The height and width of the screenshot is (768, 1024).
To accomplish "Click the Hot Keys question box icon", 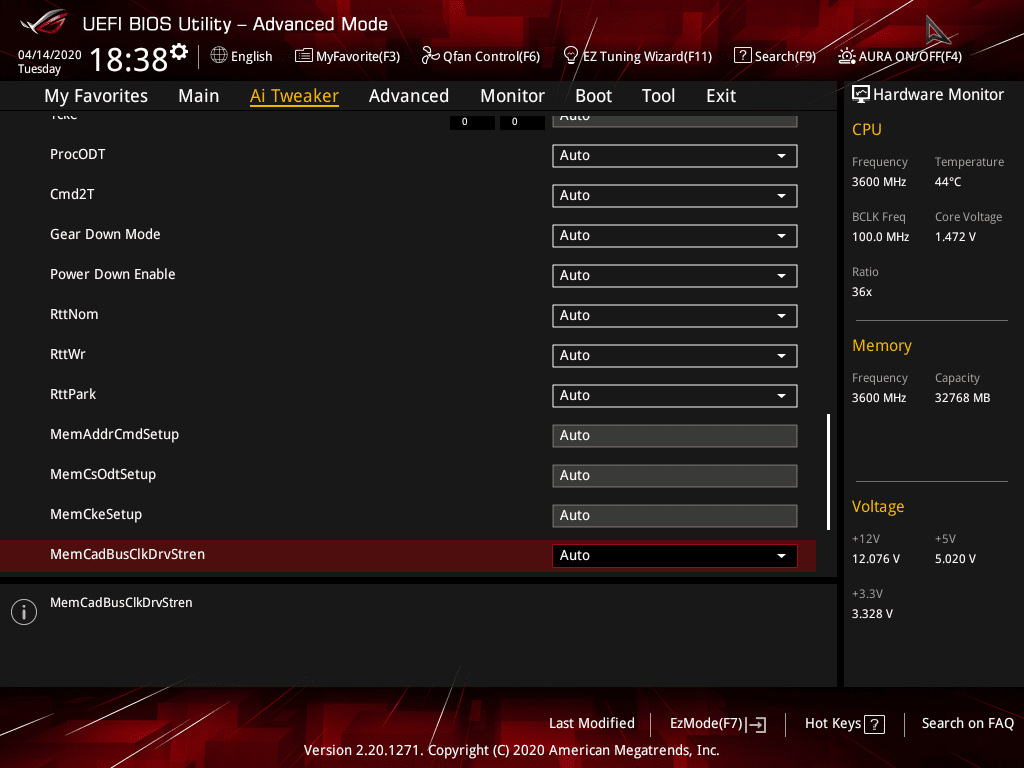I will coord(874,724).
